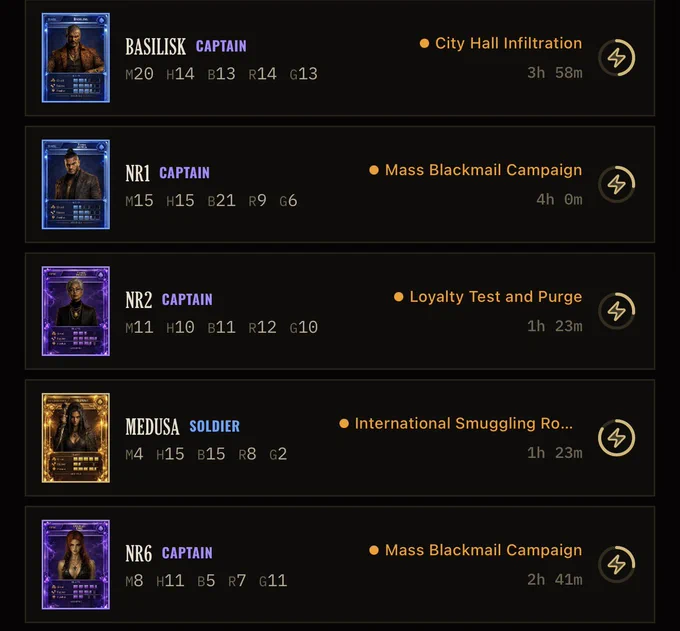
Task: Click the SOLDIER rank tag for Medusa
Action: [x=214, y=426]
